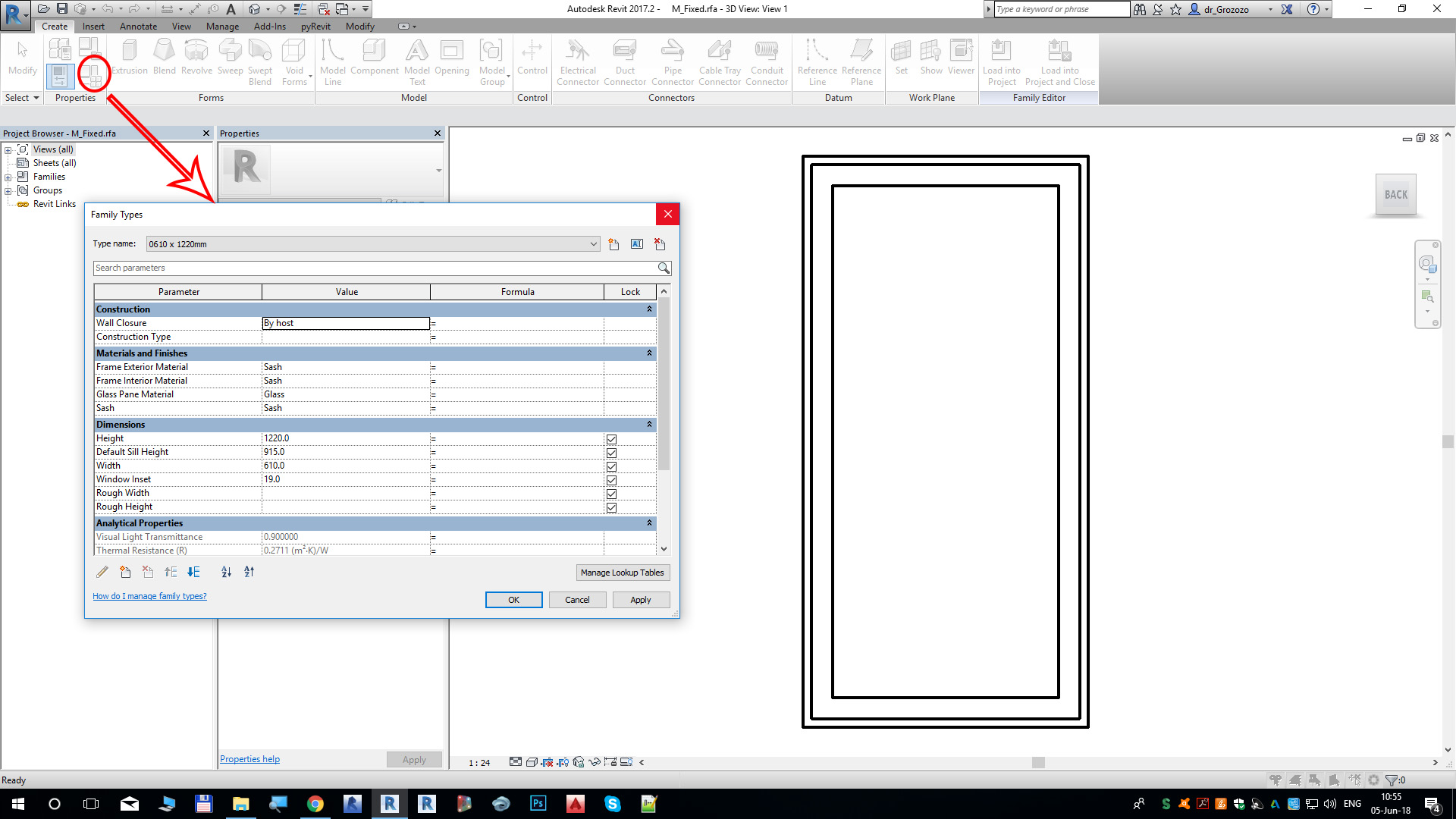Viewport: 1456px width, 819px height.
Task: Expand the Families node in Project Browser
Action: coord(8,177)
